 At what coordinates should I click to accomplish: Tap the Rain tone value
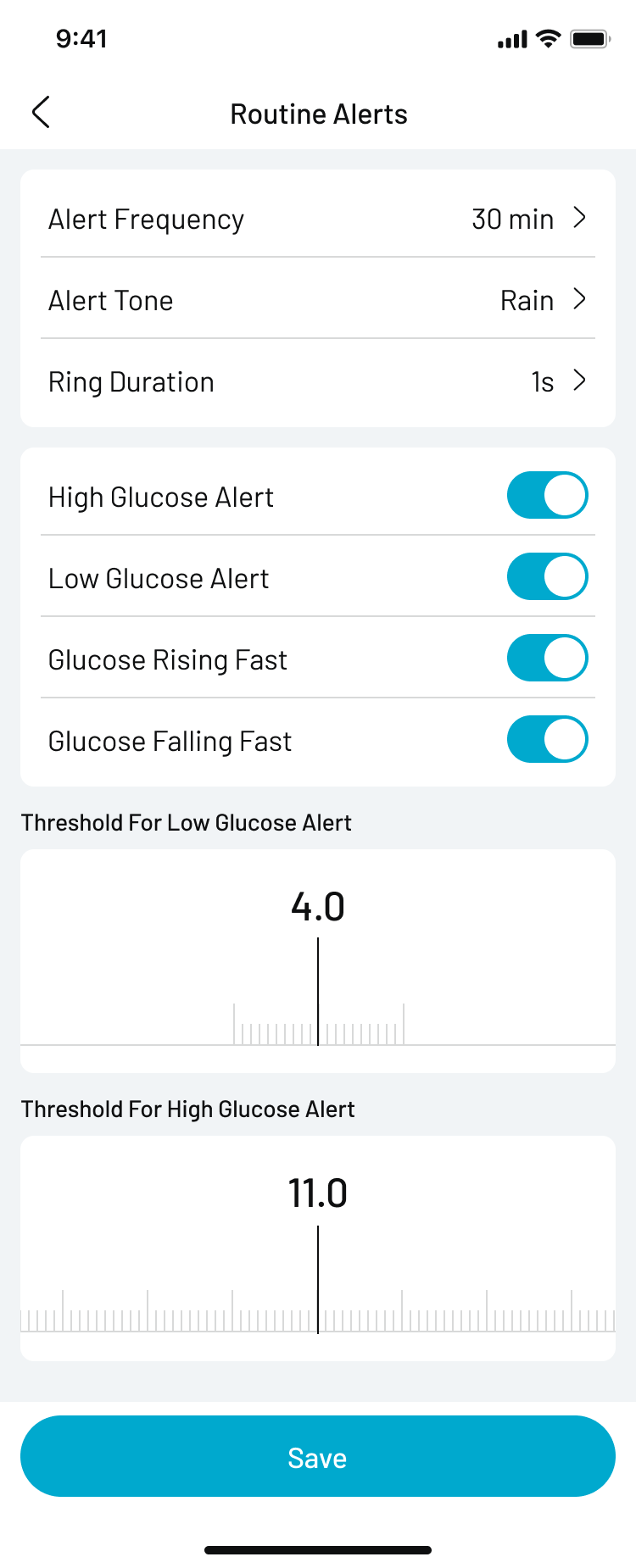click(x=527, y=301)
